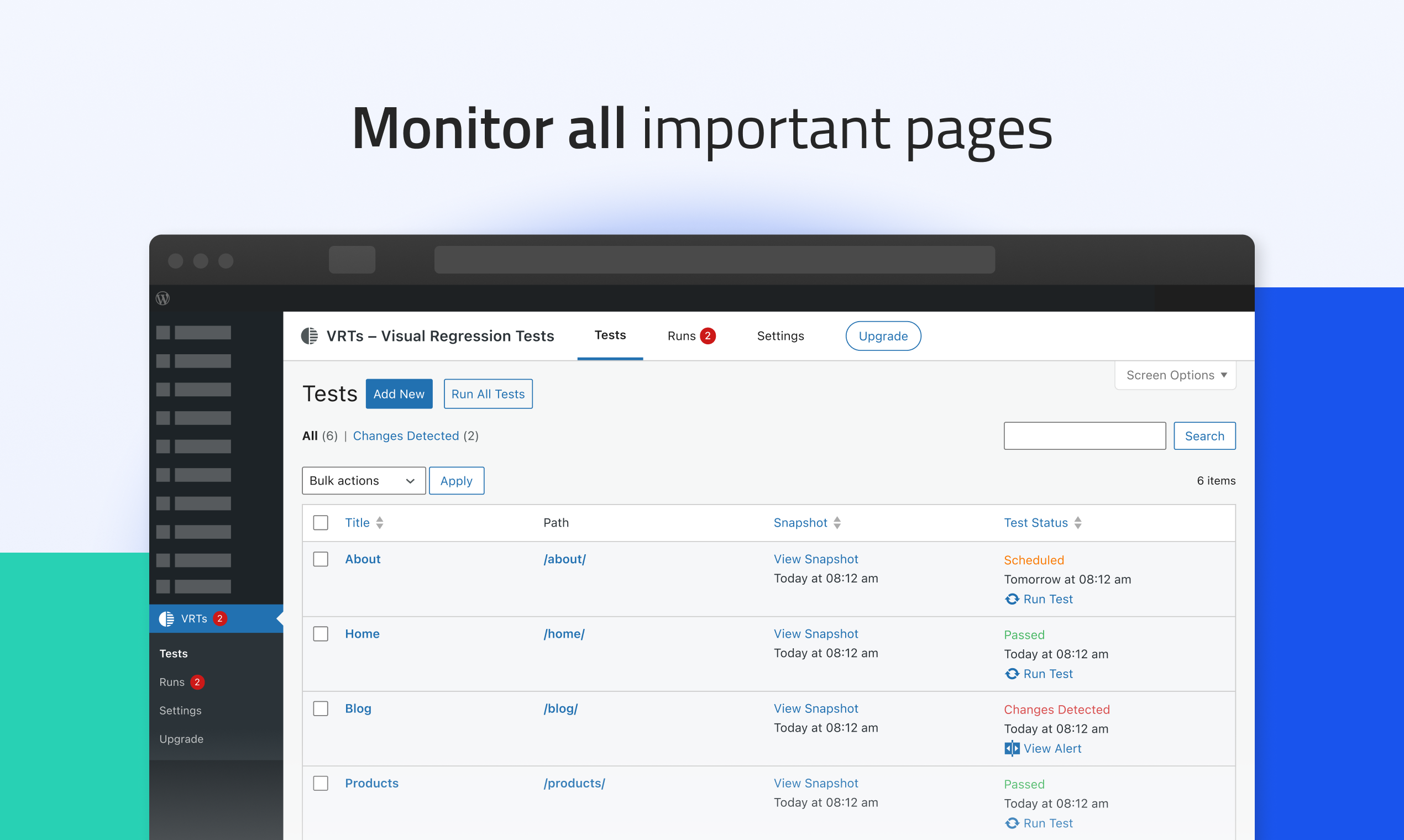
Task: Open the /home/ path link
Action: [x=564, y=634]
